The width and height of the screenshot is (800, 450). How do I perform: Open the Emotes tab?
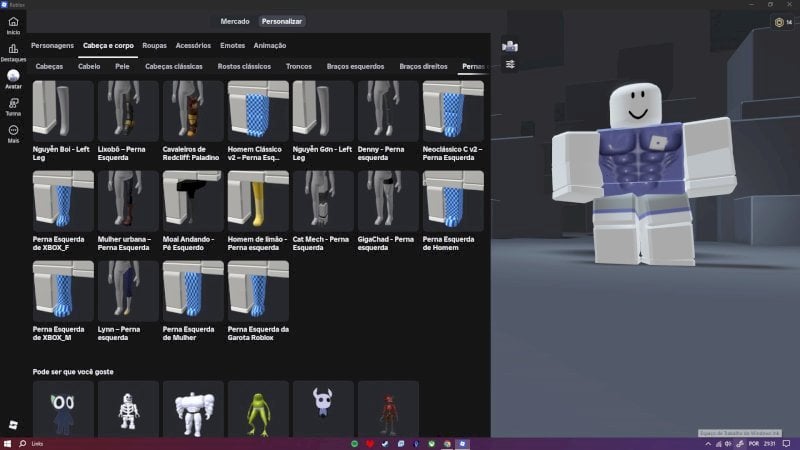click(x=233, y=45)
